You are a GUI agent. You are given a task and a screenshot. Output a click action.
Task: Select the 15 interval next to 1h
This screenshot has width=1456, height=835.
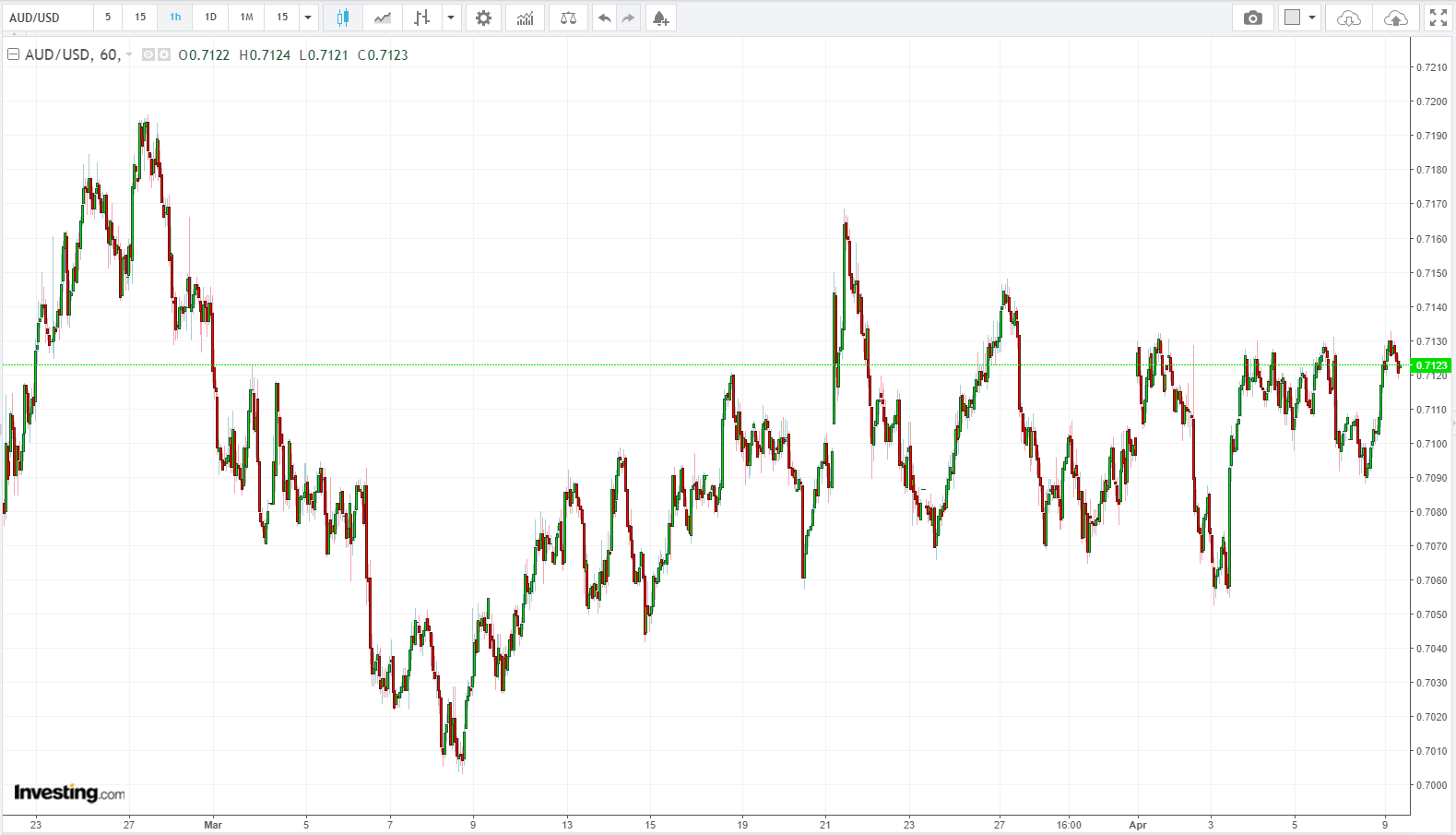coord(140,18)
